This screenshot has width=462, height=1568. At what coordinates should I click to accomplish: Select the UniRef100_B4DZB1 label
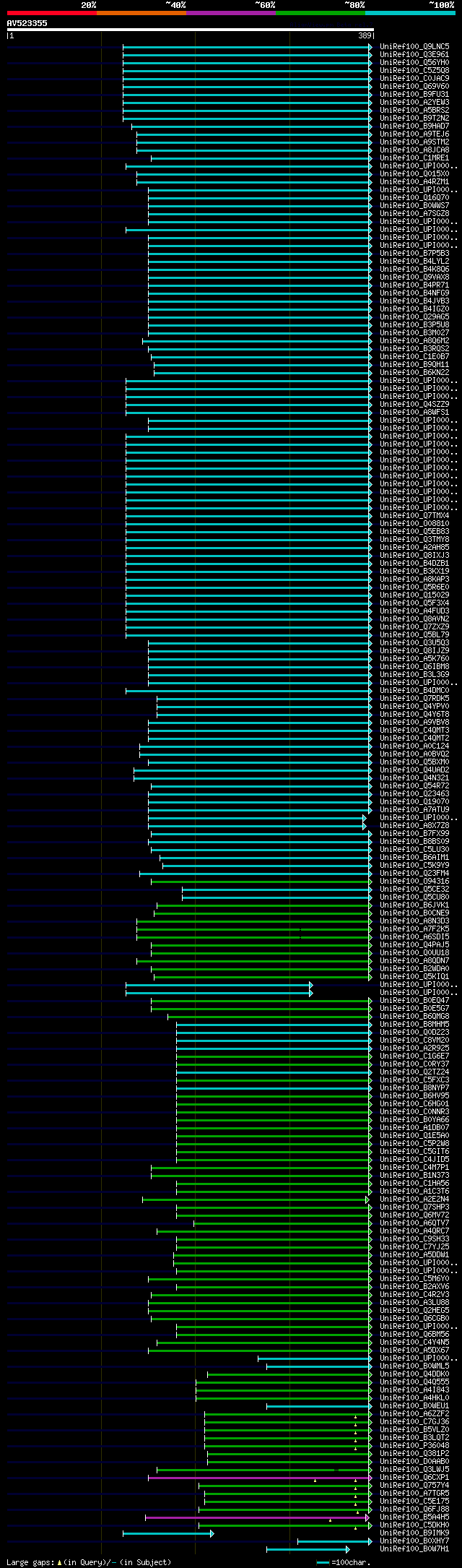click(x=414, y=564)
